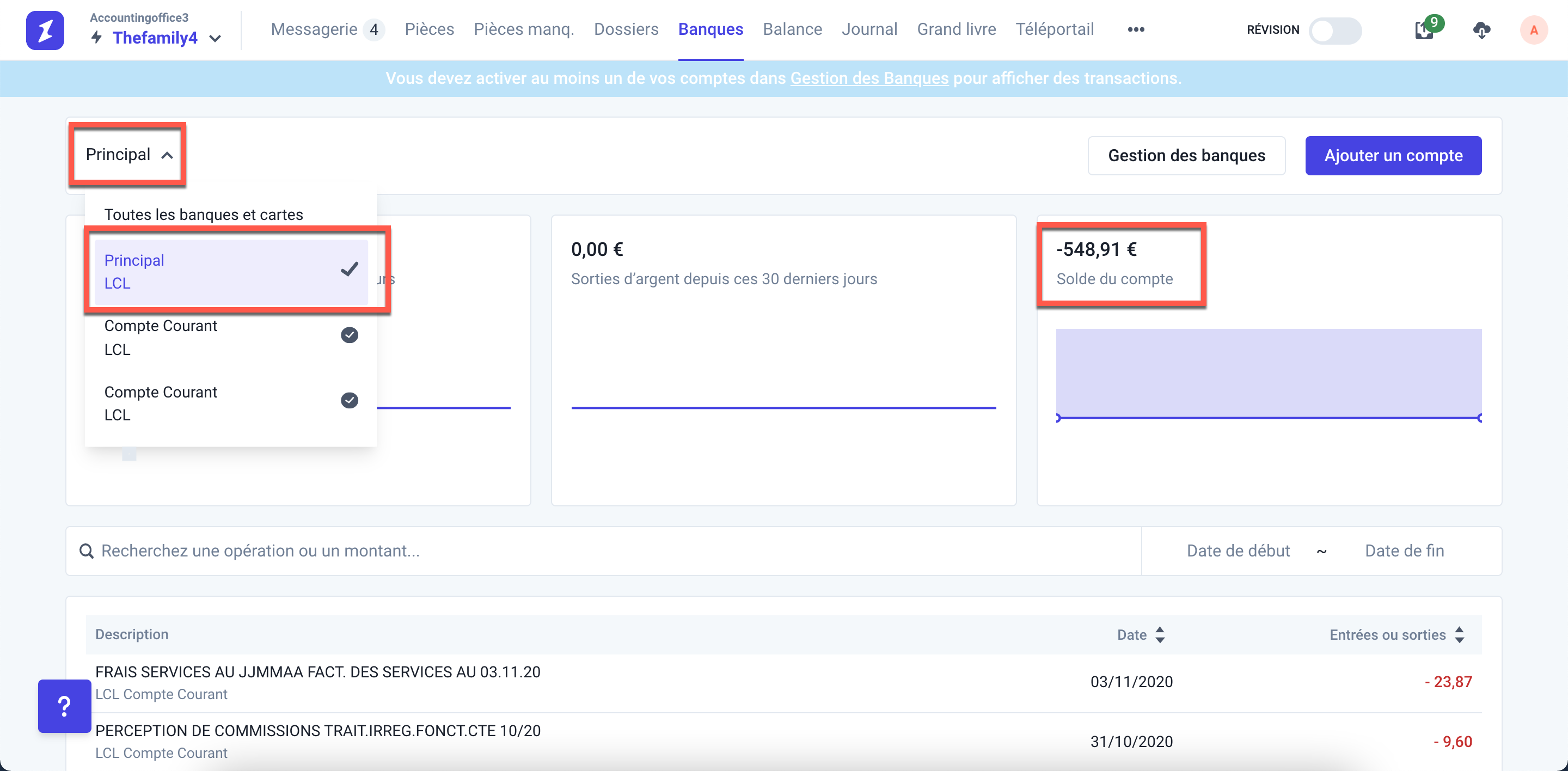Screen dimensions: 1568x771
Task: Click the amount - 23,87
Action: click(x=1448, y=682)
